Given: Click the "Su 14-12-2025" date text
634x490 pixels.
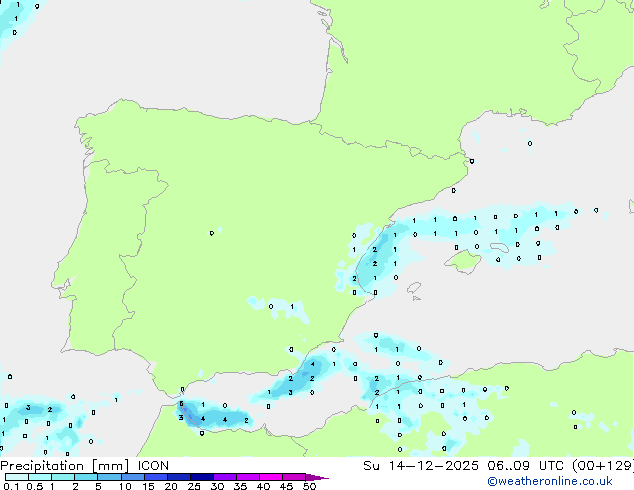Looking at the screenshot, I should pos(421,466).
